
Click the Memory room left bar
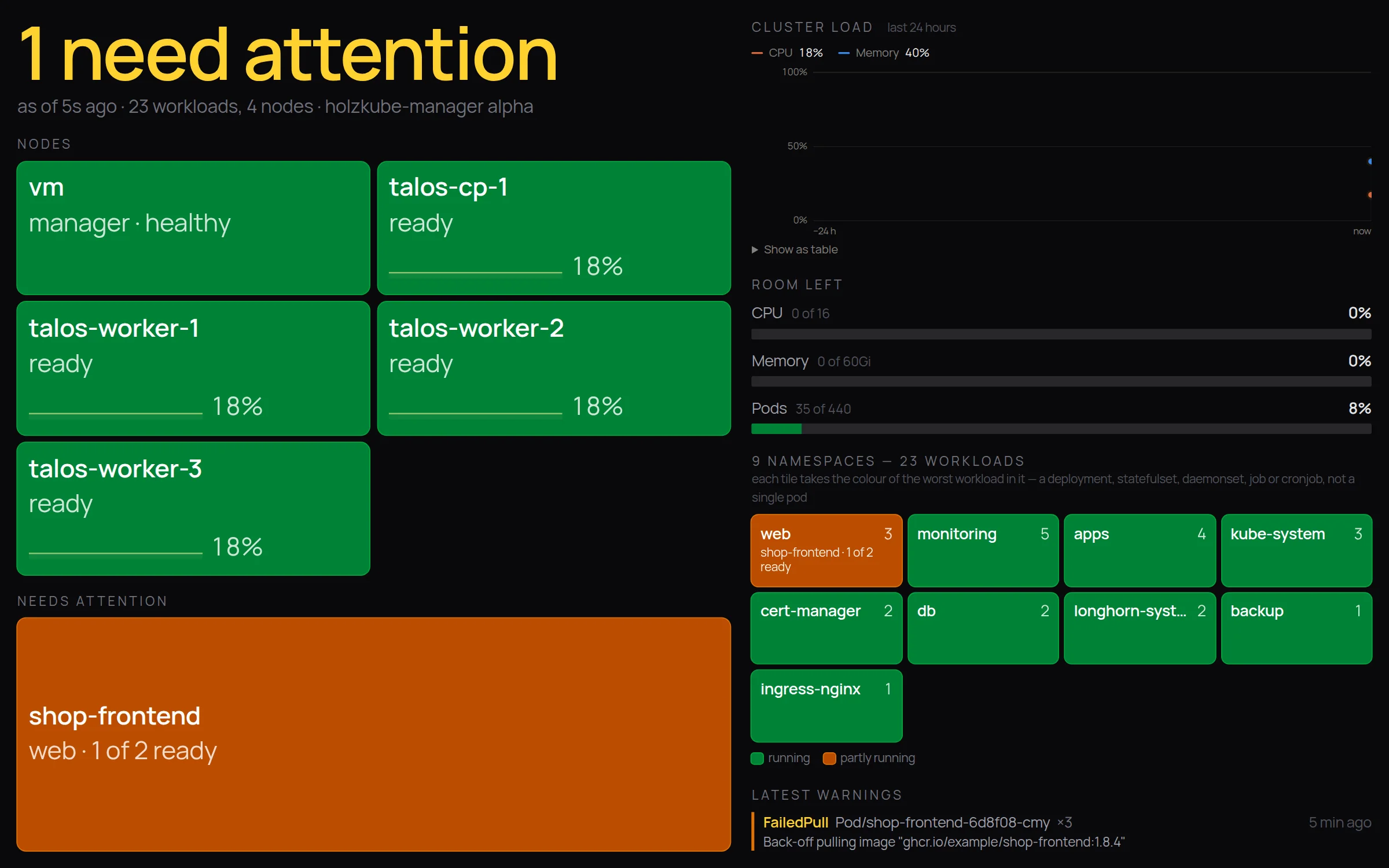1061,381
